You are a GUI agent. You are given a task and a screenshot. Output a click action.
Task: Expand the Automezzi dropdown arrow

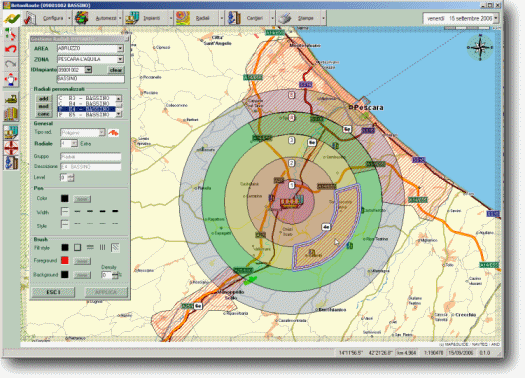[120, 18]
